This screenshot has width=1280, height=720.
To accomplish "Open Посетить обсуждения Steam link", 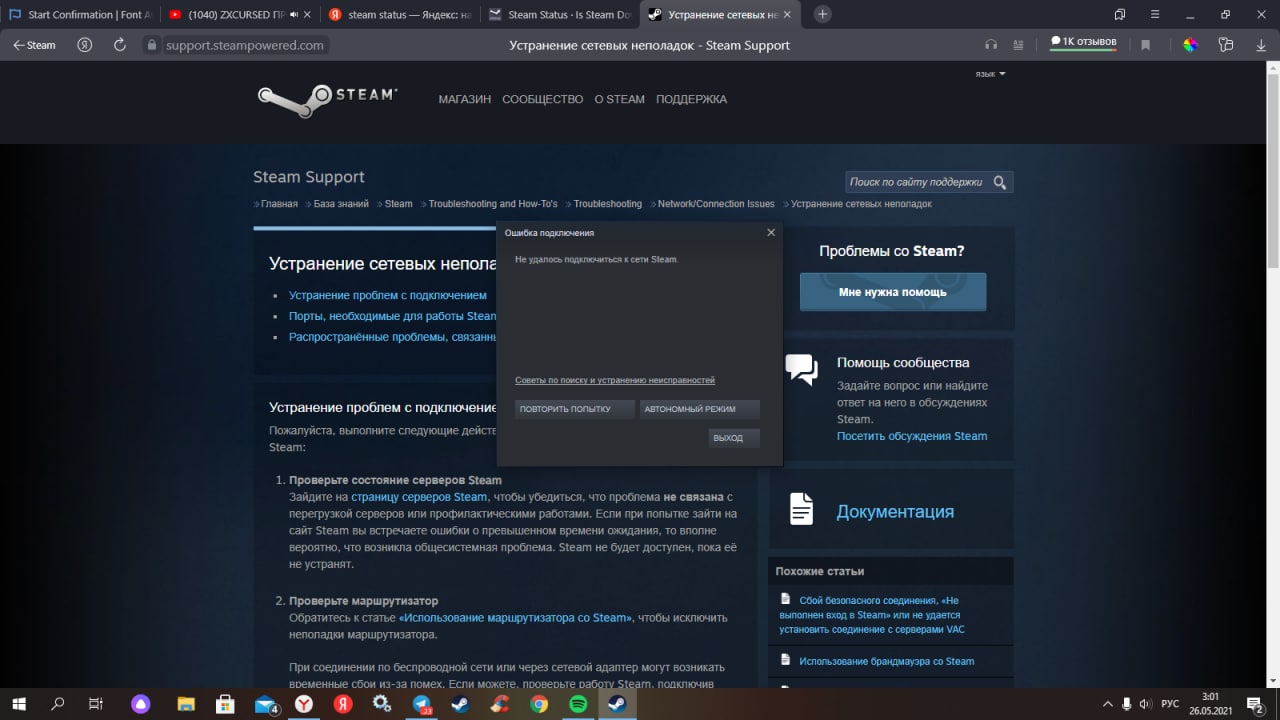I will pyautogui.click(x=912, y=436).
